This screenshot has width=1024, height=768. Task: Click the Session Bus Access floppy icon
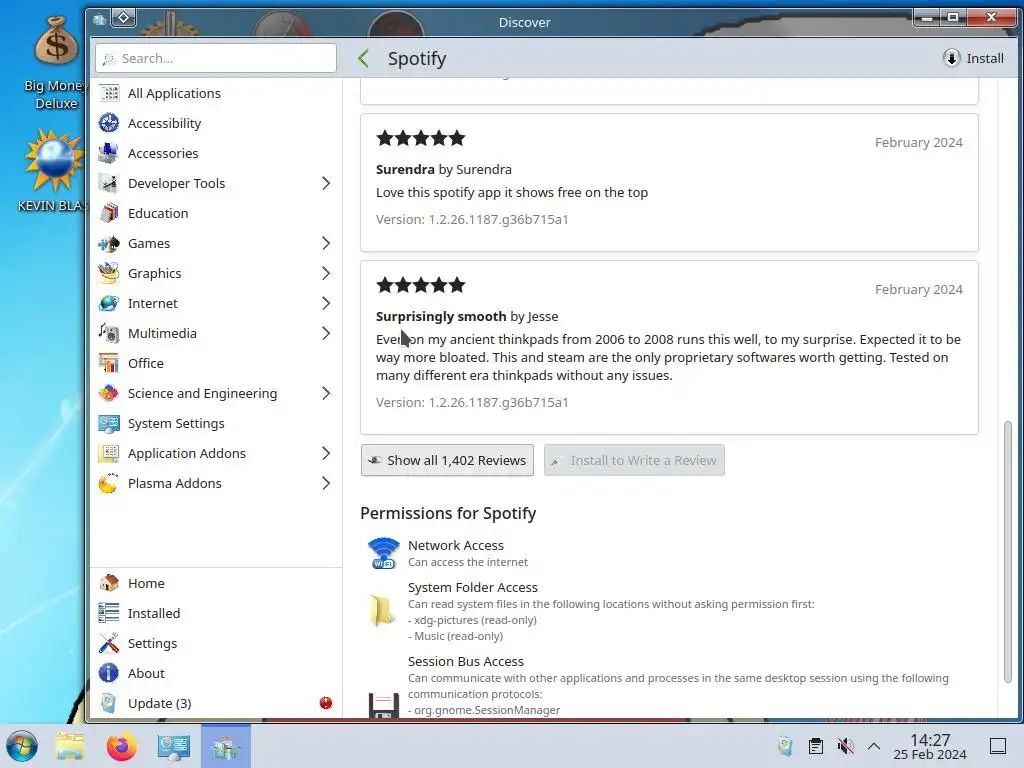pyautogui.click(x=383, y=705)
